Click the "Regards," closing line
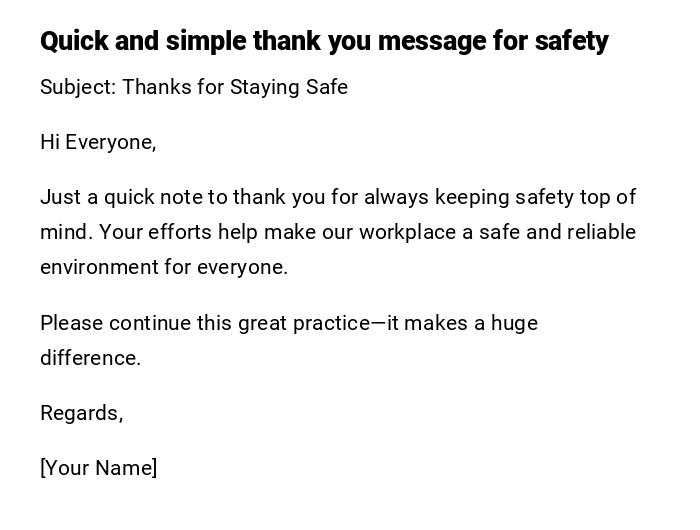The height and width of the screenshot is (530, 700). coord(81,413)
